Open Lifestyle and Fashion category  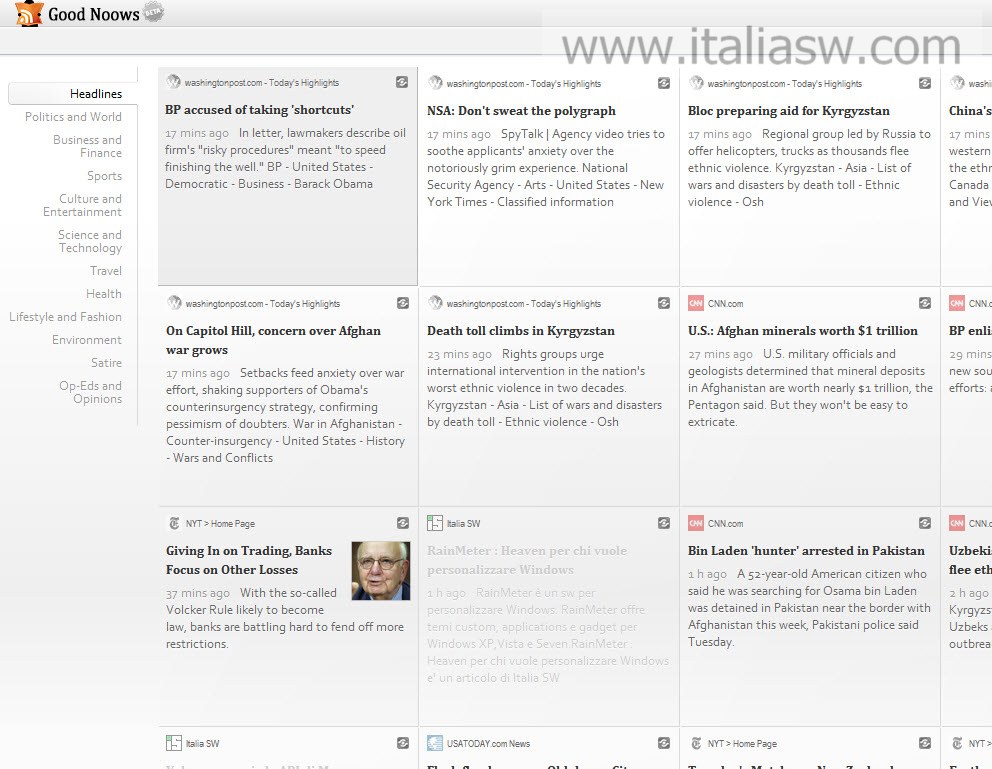(x=65, y=317)
